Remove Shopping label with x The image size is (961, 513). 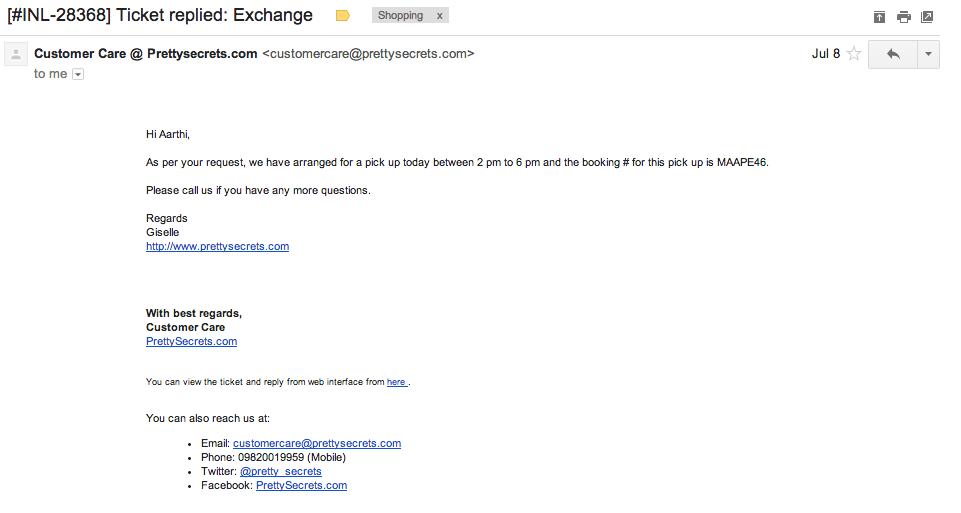[439, 16]
